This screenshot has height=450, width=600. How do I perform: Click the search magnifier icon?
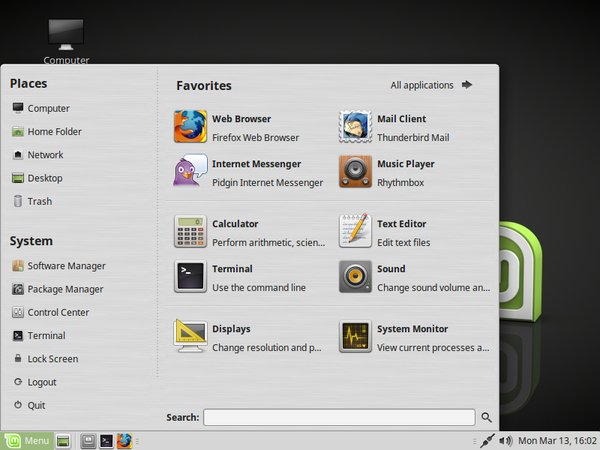486,417
